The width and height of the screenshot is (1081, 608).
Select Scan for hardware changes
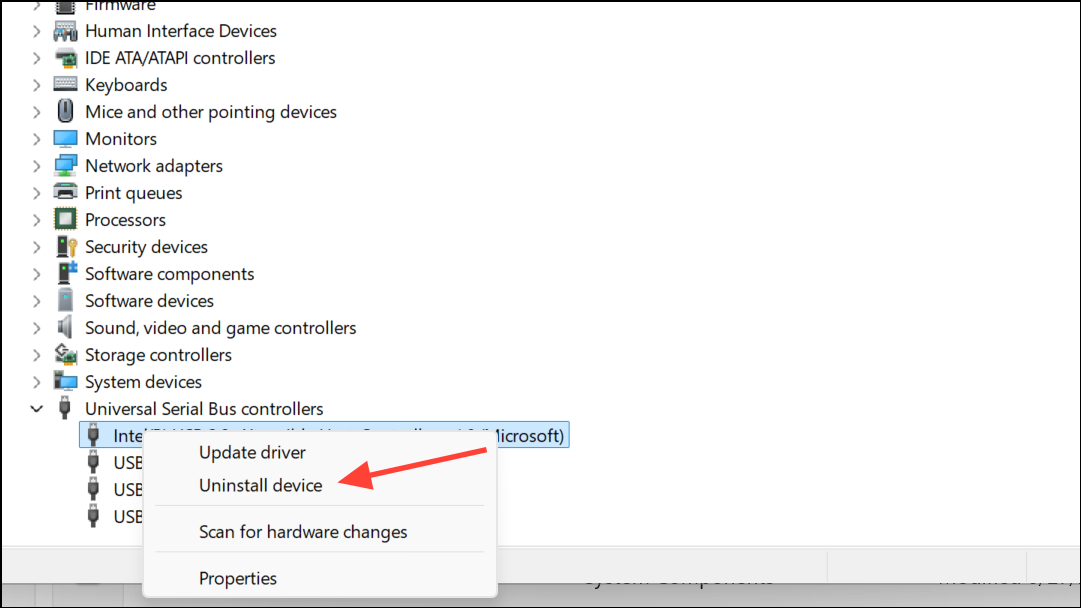[x=301, y=531]
